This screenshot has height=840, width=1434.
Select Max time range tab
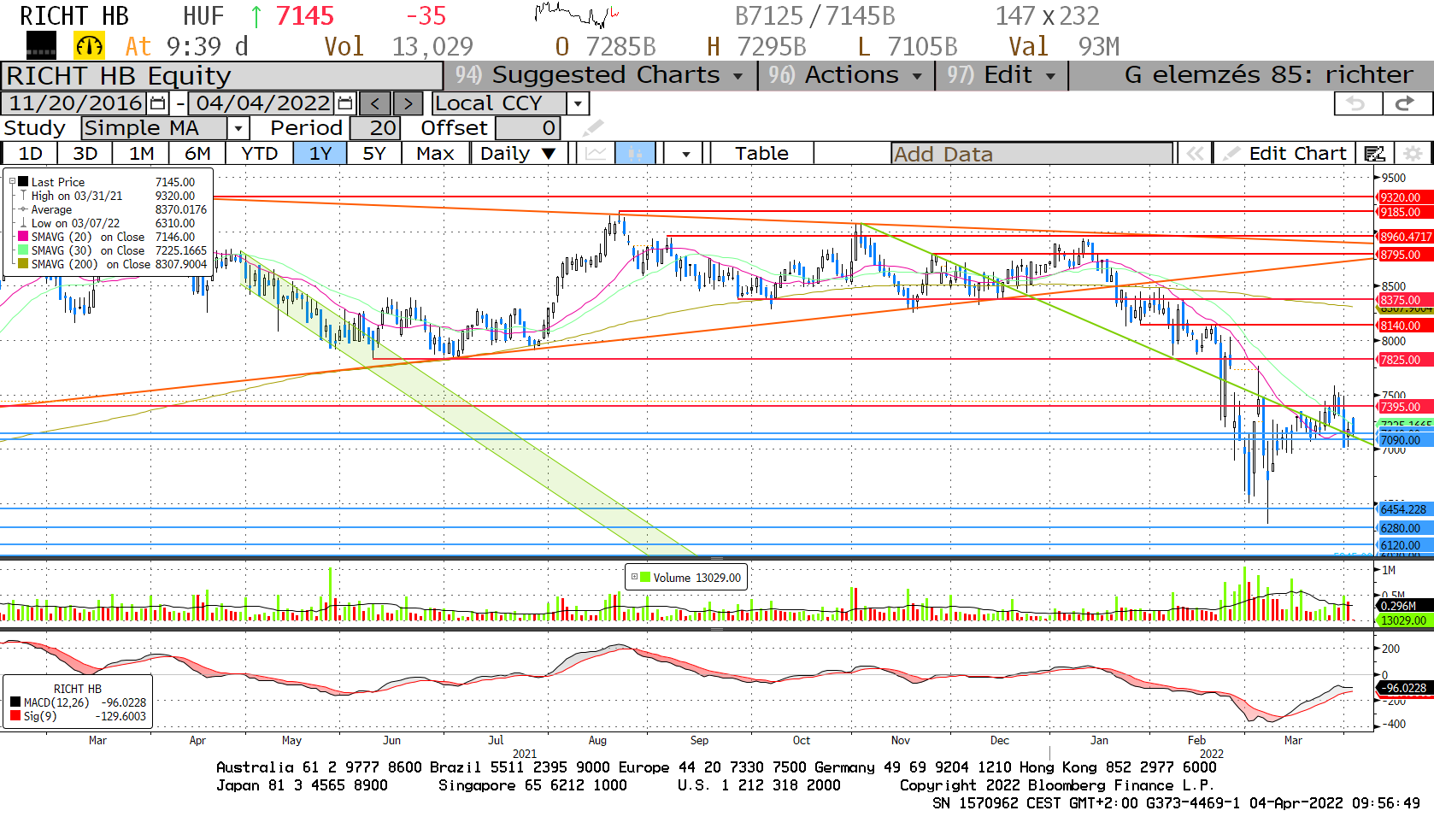(x=435, y=154)
